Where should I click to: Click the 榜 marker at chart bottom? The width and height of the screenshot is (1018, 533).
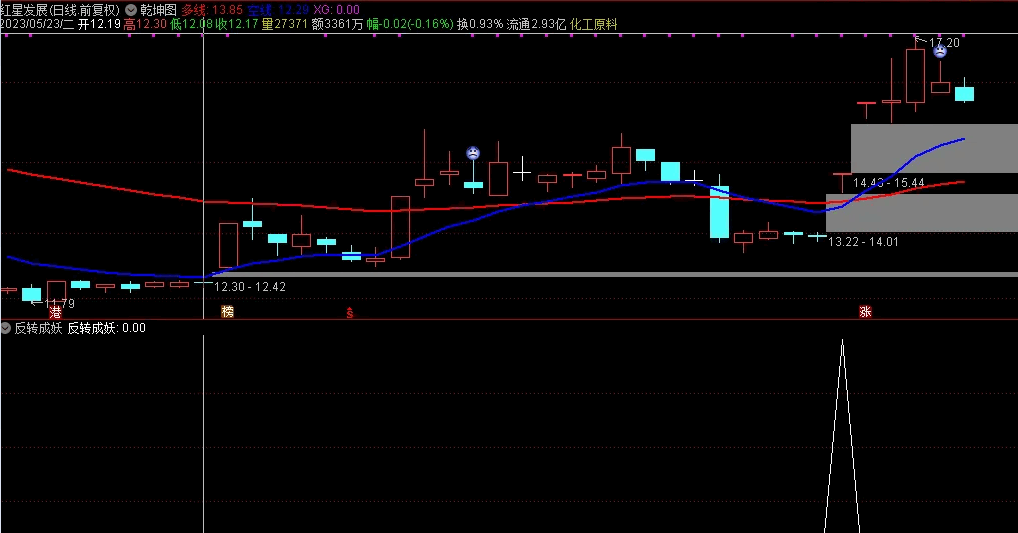coord(227,312)
